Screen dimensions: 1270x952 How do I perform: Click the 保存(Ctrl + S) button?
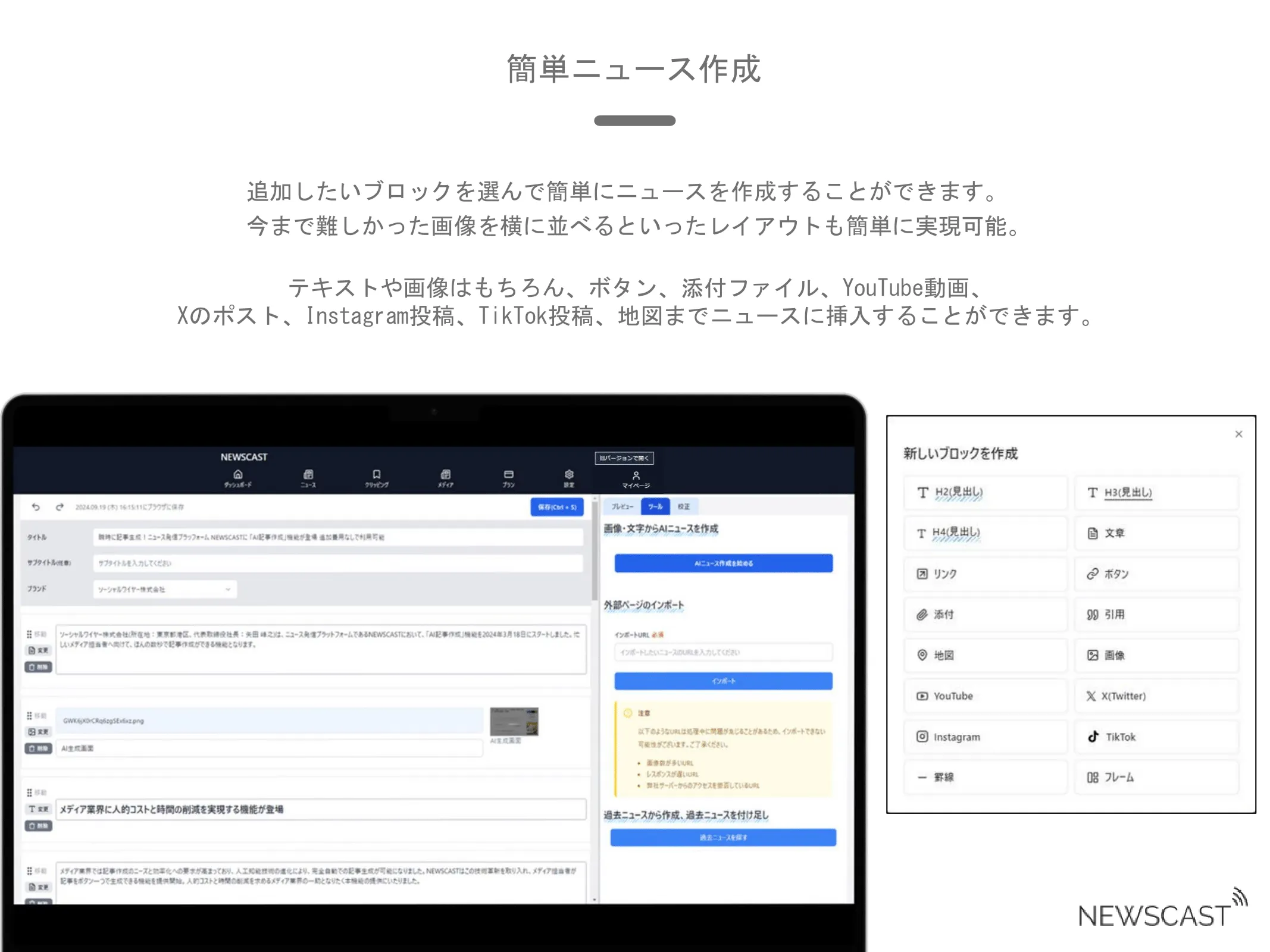click(557, 507)
